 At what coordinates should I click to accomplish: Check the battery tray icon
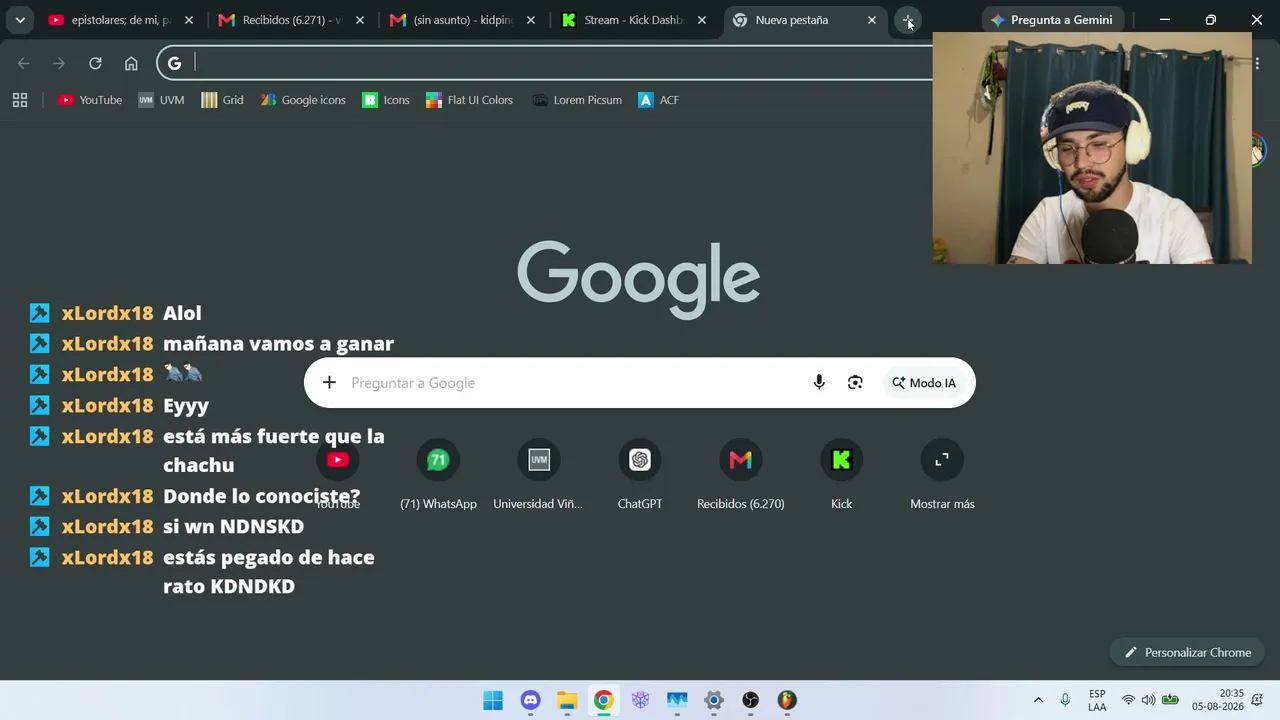(x=1169, y=700)
